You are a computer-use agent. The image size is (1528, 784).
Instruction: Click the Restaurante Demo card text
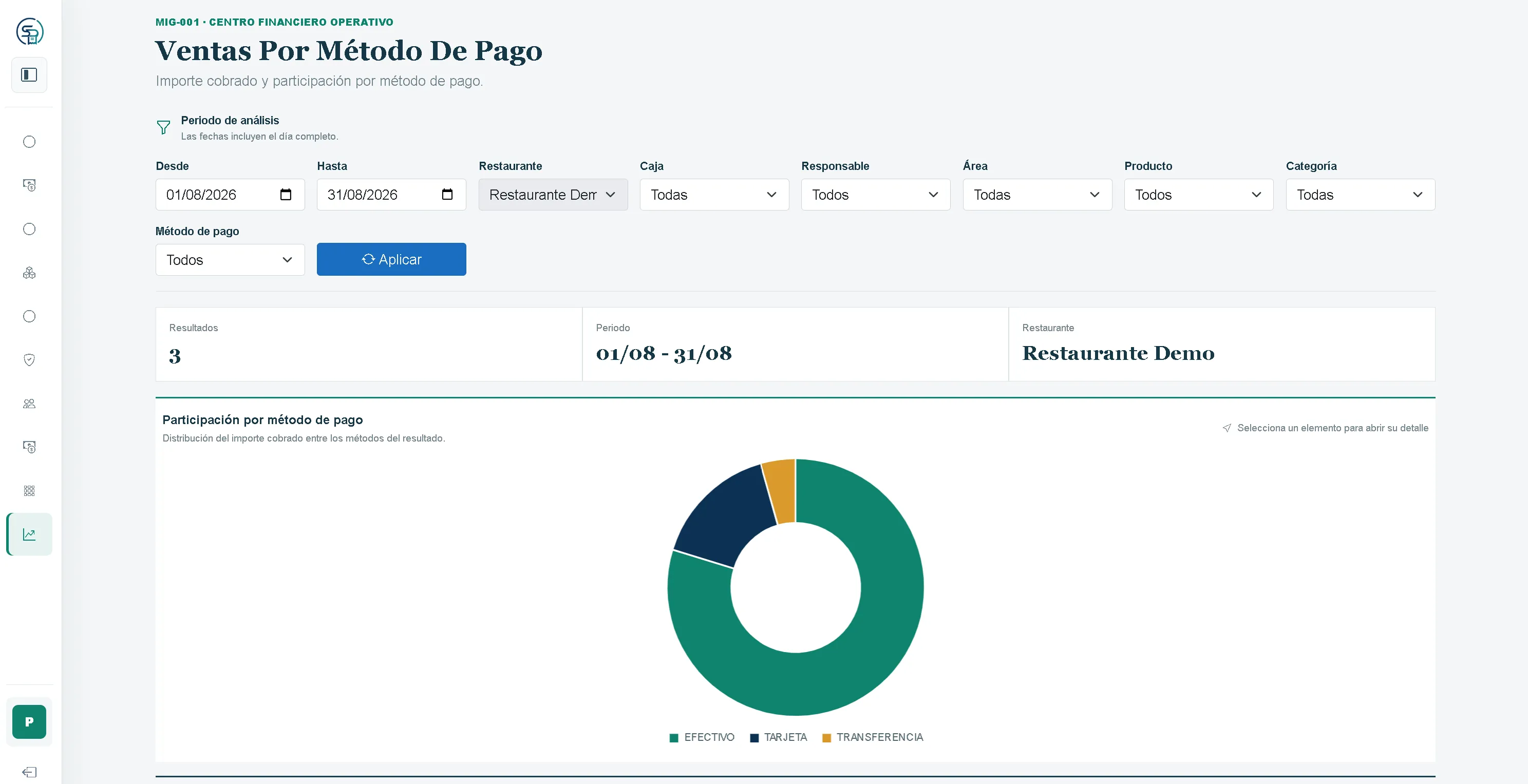1118,353
